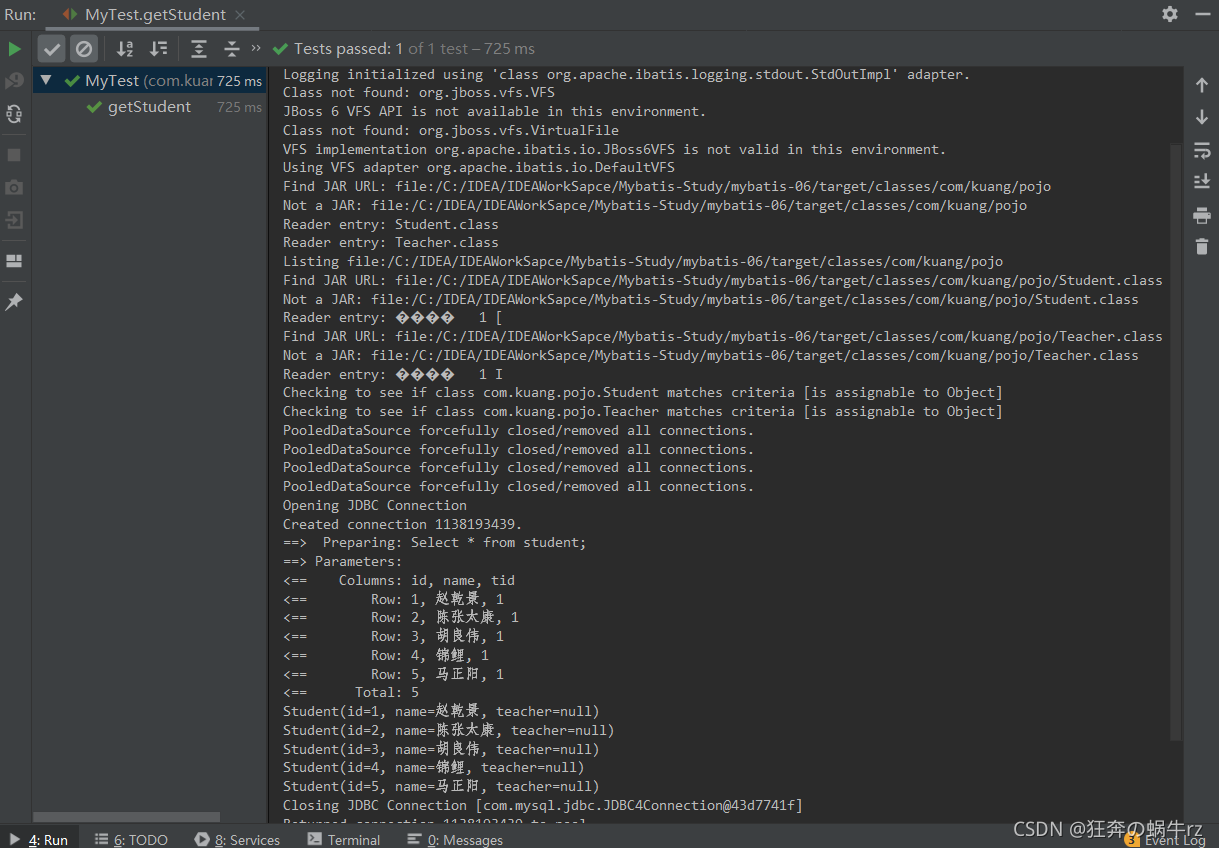Viewport: 1219px width, 848px height.
Task: Sort tests alphabetically
Action: tap(125, 48)
